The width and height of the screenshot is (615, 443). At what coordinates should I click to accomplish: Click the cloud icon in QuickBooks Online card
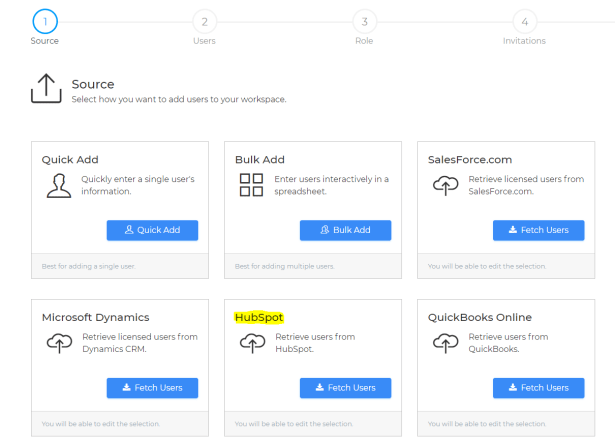(444, 343)
